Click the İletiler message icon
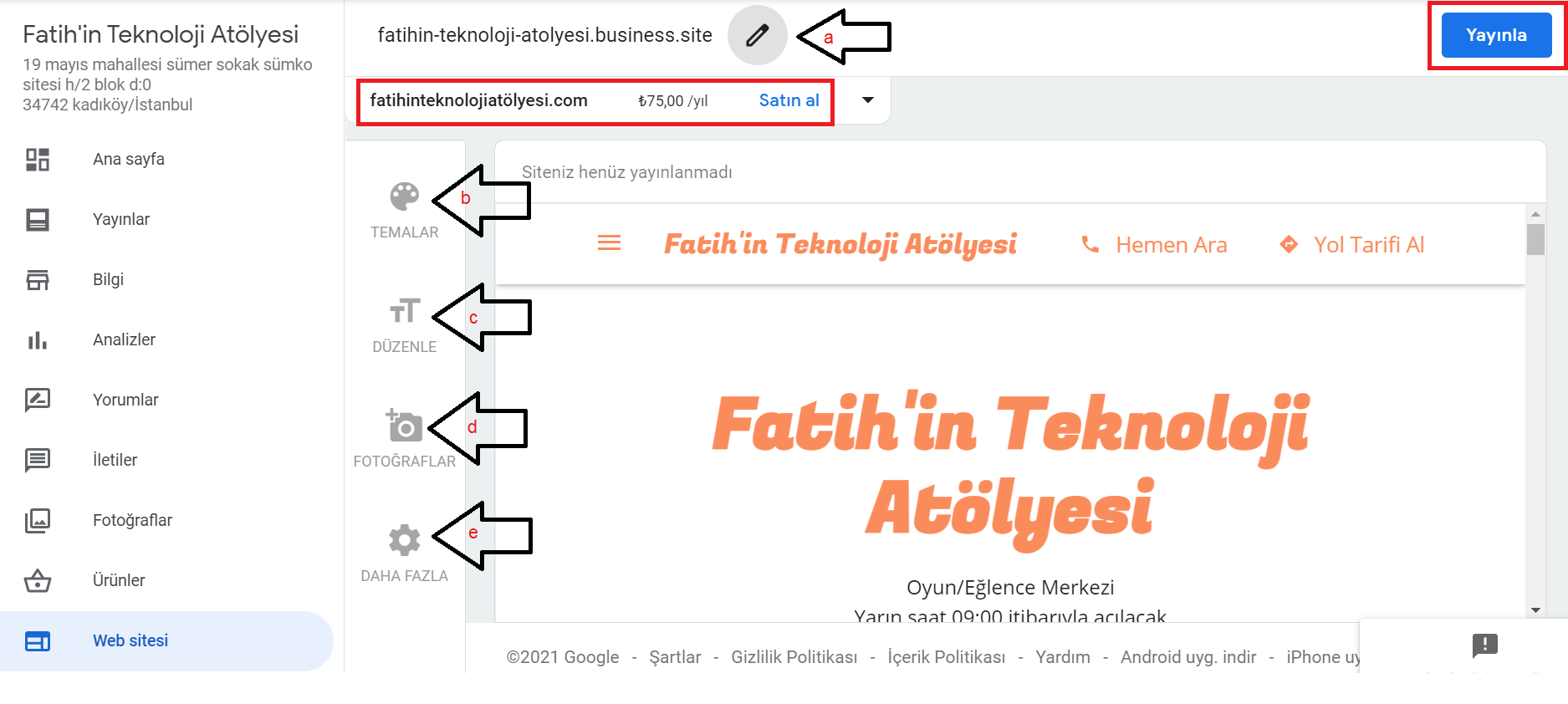This screenshot has height=704, width=1568. coord(38,460)
